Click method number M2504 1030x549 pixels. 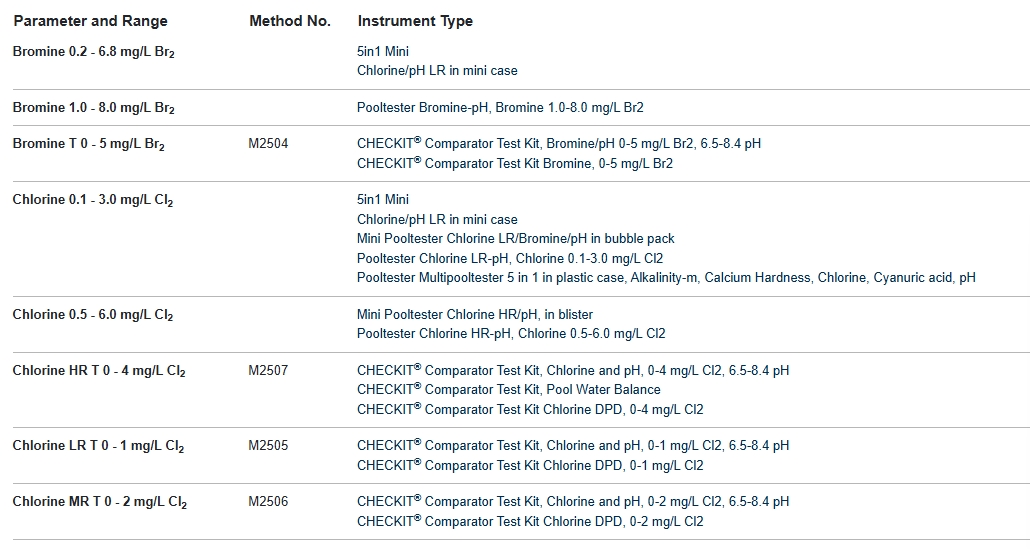click(268, 144)
